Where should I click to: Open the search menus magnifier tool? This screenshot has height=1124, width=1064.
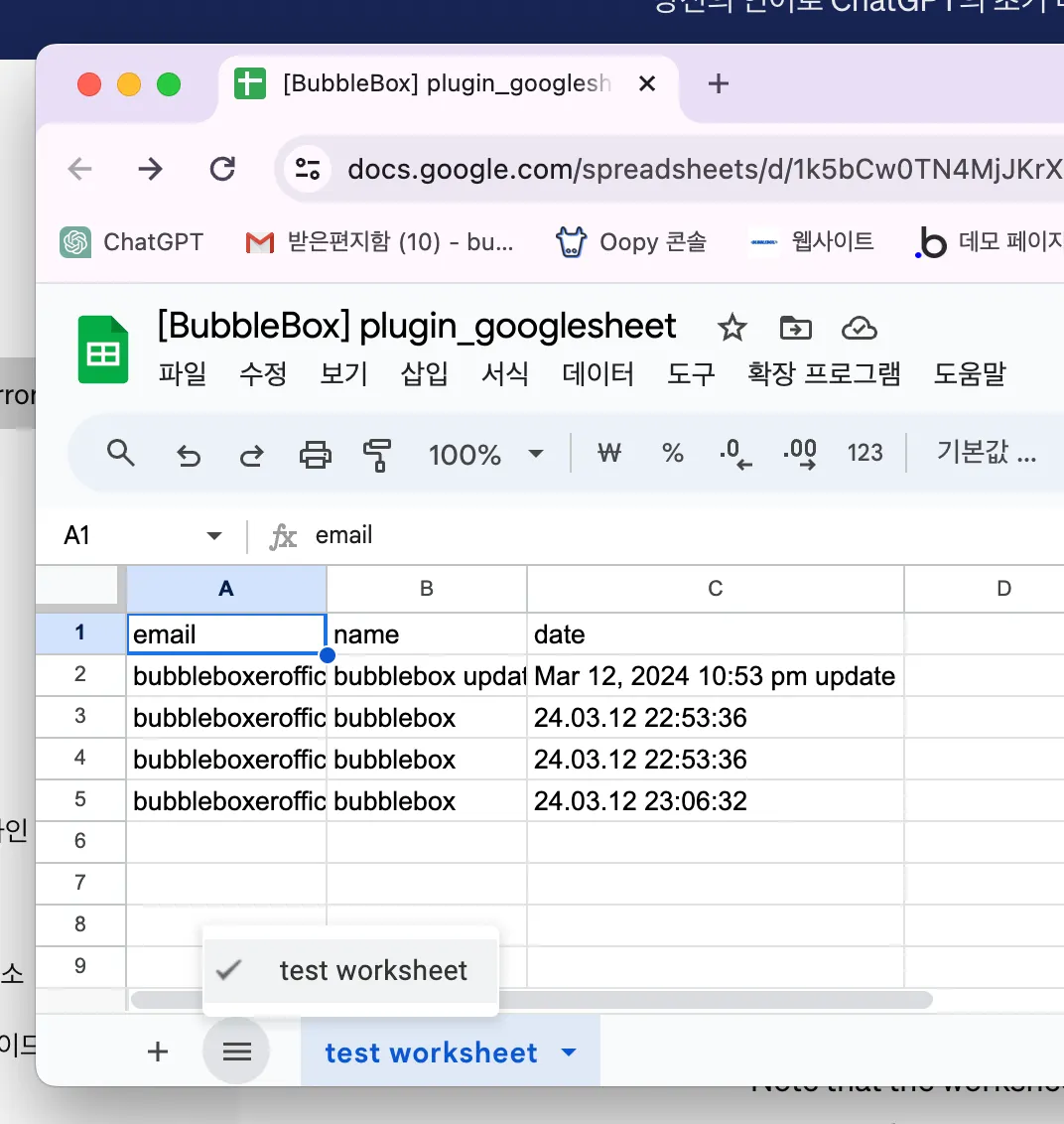pyautogui.click(x=120, y=454)
